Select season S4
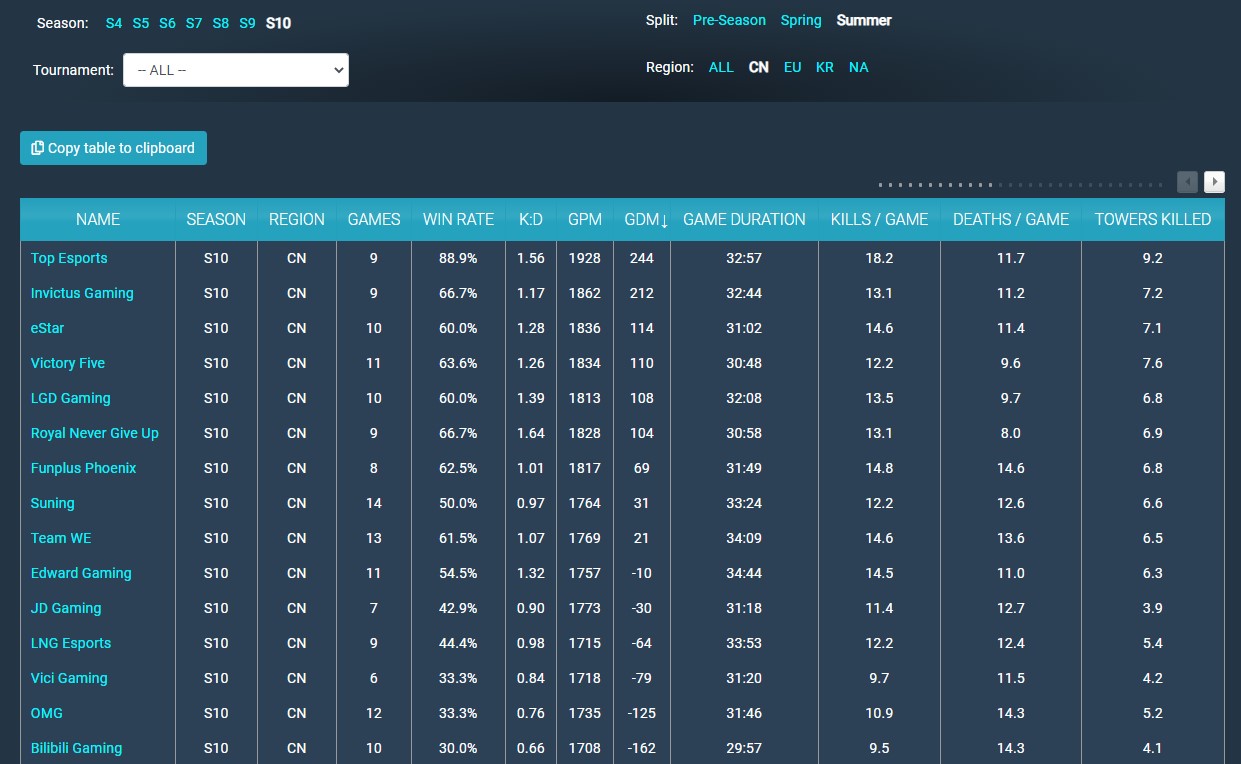Viewport: 1241px width, 764px height. pyautogui.click(x=114, y=22)
